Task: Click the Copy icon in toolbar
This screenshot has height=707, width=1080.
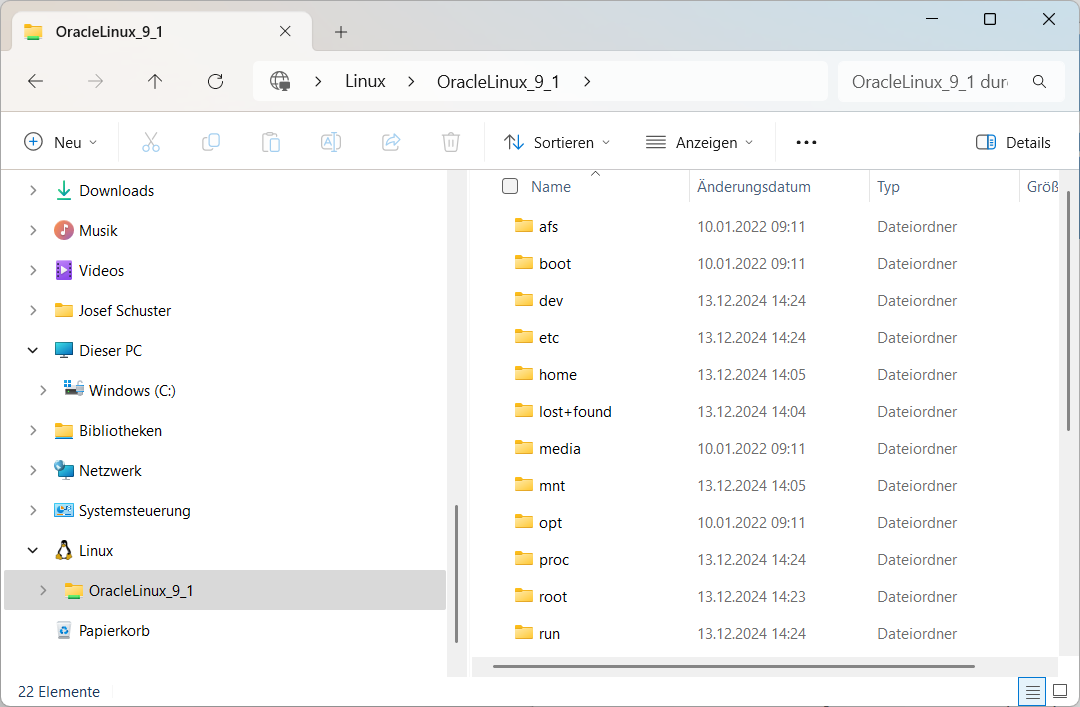Action: click(x=211, y=142)
